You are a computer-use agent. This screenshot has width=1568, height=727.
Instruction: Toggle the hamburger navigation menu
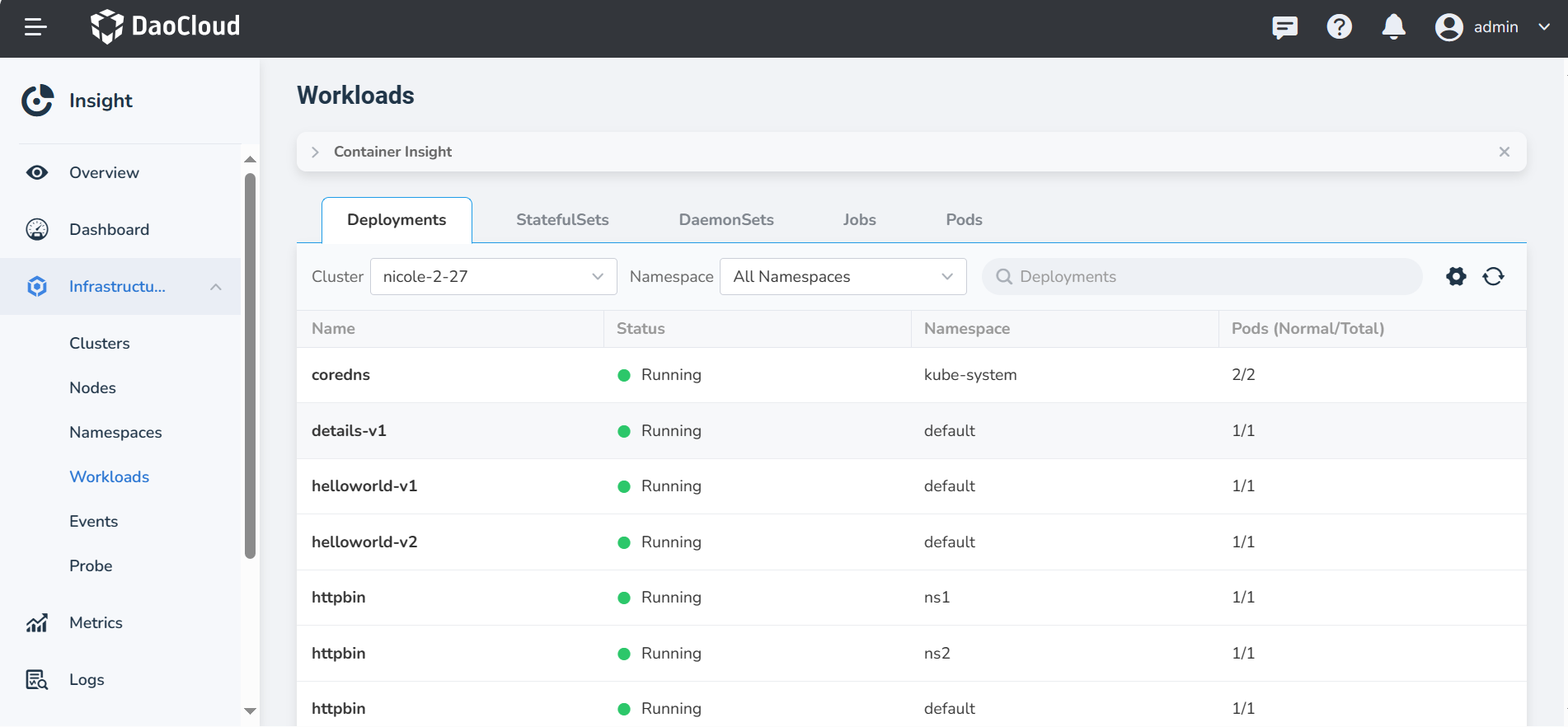pos(35,27)
